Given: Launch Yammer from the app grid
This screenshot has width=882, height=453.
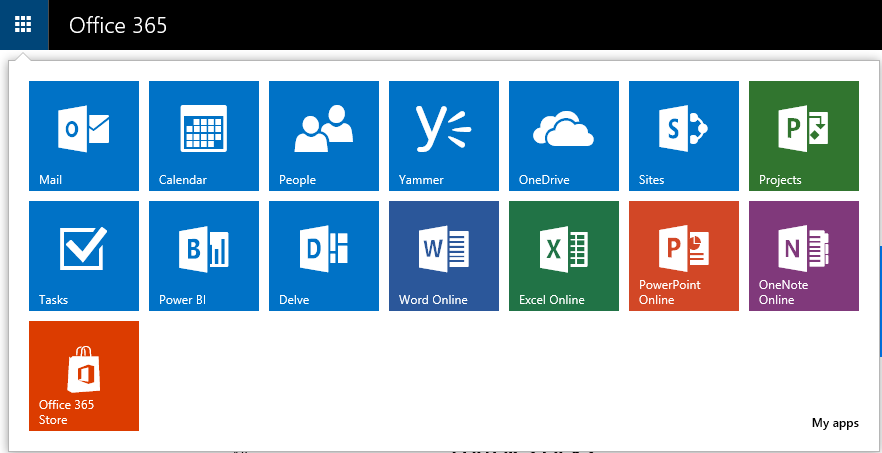Looking at the screenshot, I should (444, 135).
